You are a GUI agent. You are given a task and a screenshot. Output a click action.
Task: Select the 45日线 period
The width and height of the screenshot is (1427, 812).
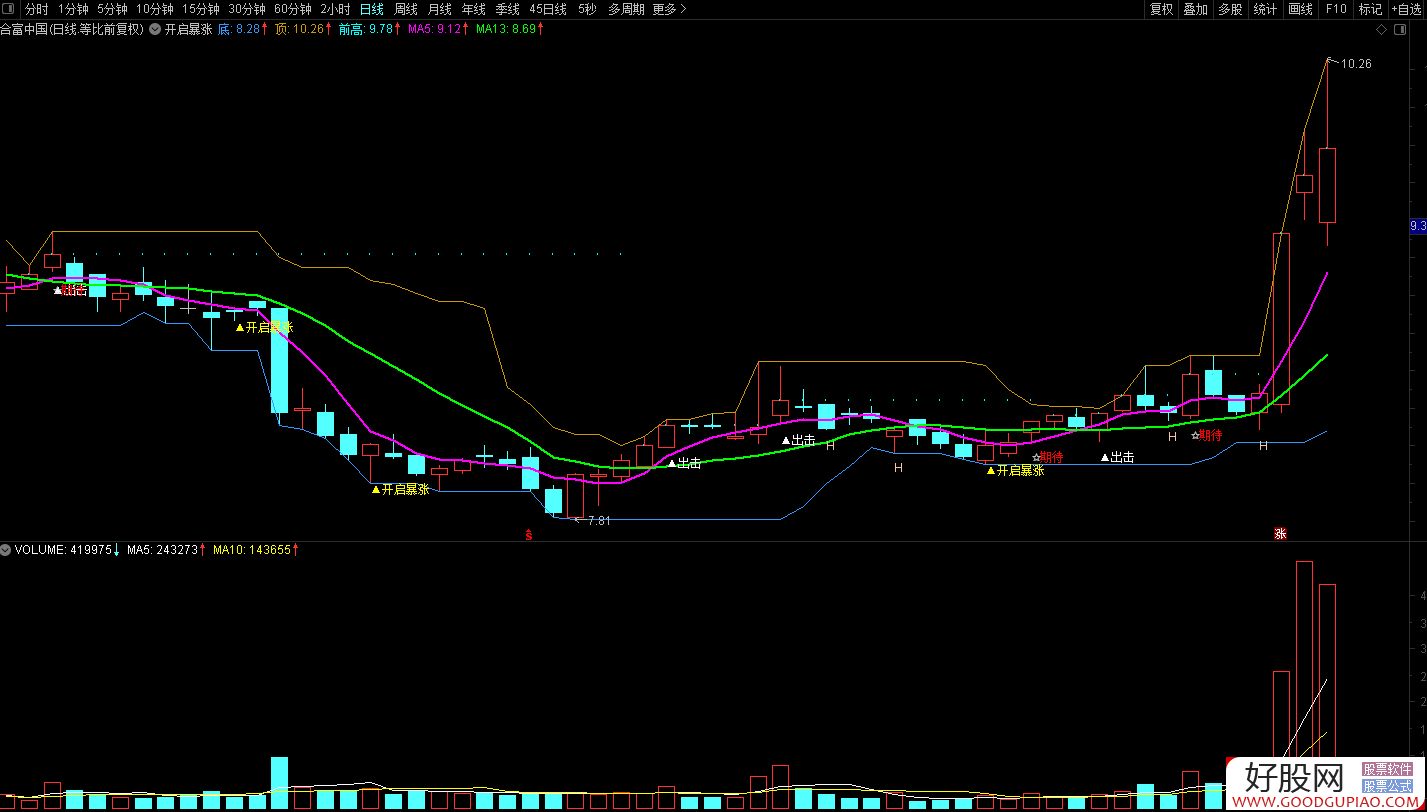point(548,9)
